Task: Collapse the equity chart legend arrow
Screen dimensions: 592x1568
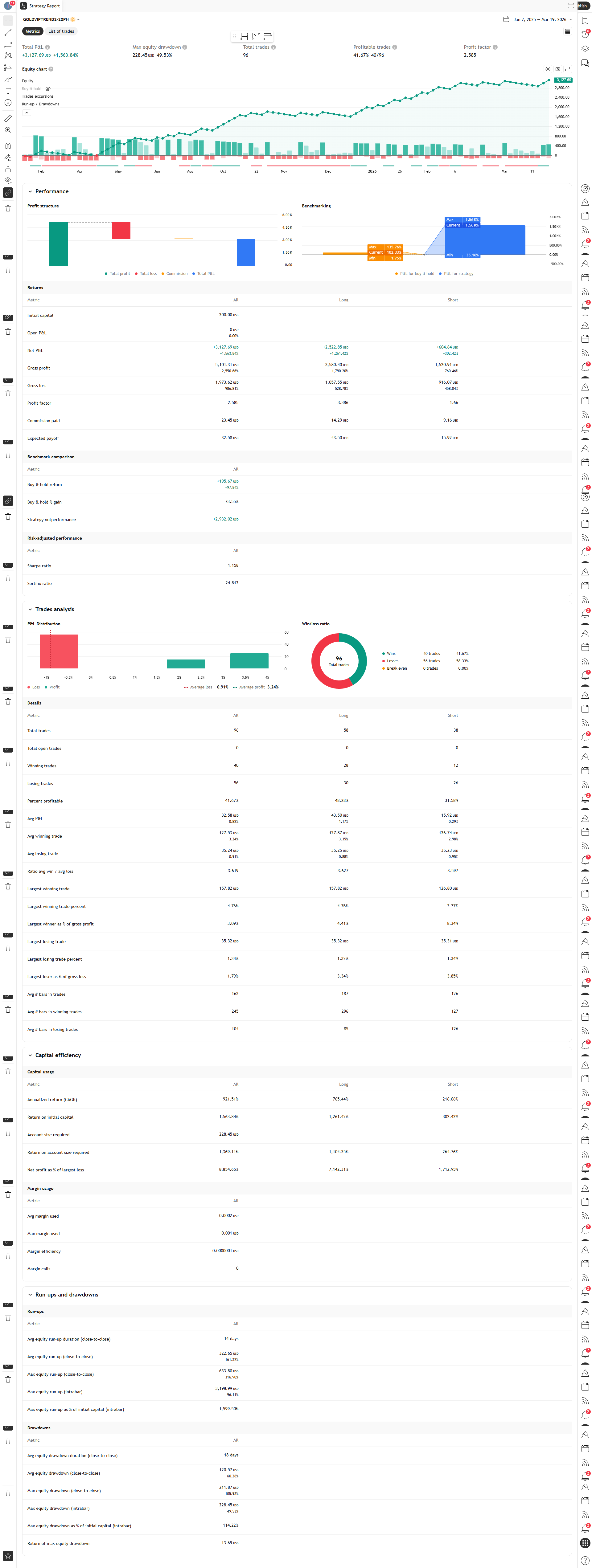Action: [x=26, y=112]
